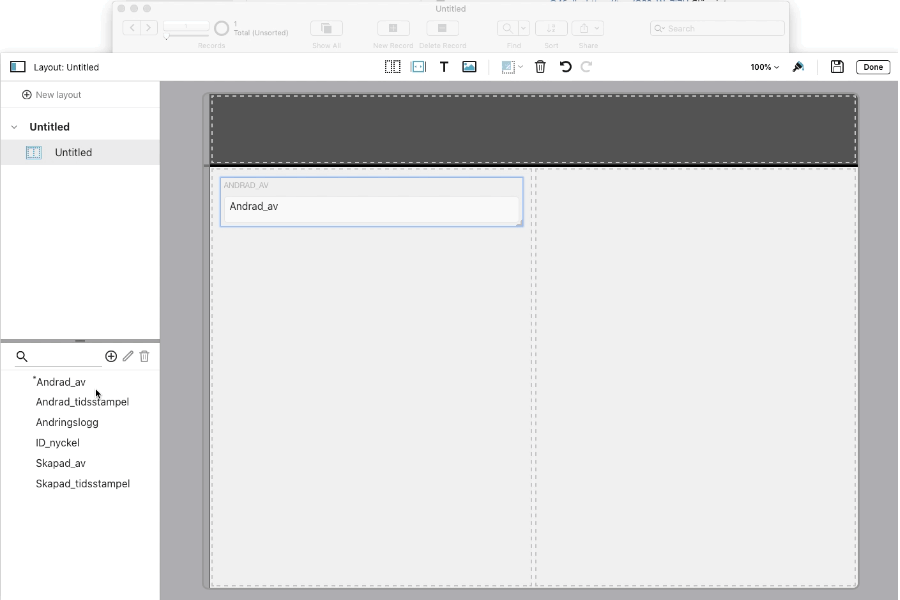This screenshot has height=600, width=900.
Task: Choose the ID_nyckel field
Action: [57, 443]
